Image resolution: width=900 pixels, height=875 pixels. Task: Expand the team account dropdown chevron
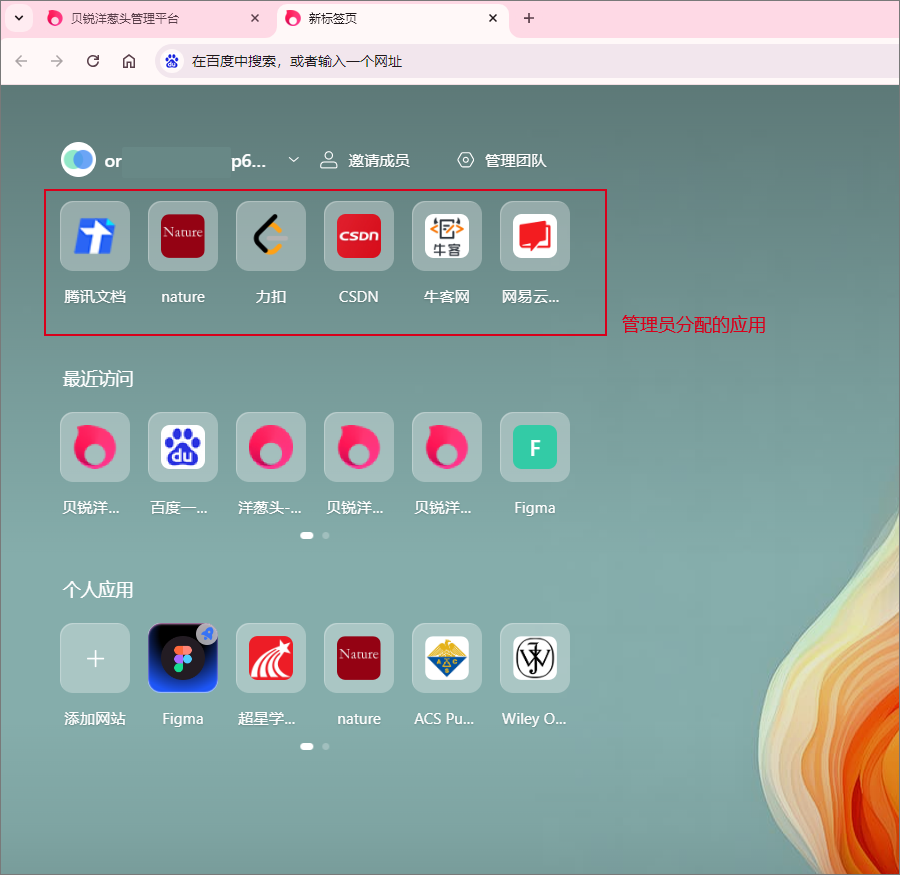click(293, 160)
